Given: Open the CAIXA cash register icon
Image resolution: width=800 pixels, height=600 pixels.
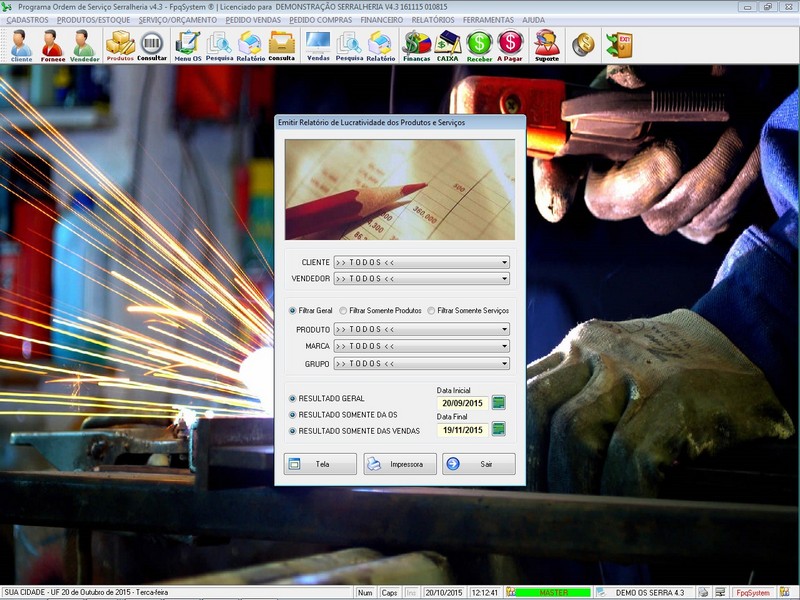Looking at the screenshot, I should 448,45.
